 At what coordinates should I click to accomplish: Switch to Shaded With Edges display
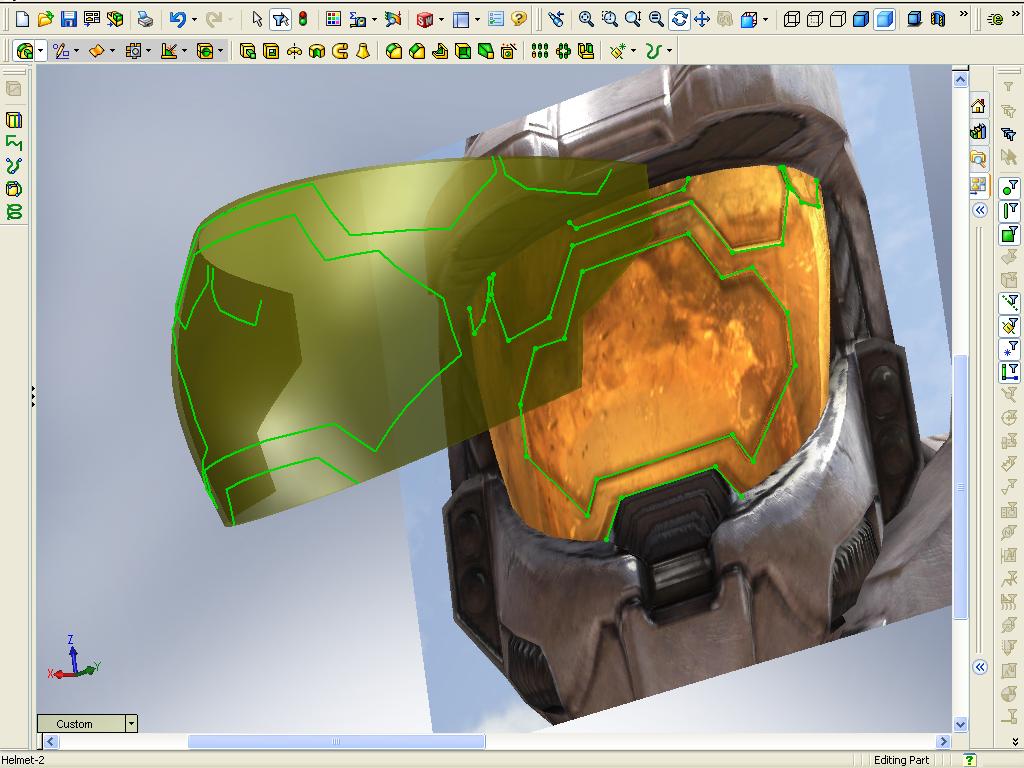coord(861,19)
